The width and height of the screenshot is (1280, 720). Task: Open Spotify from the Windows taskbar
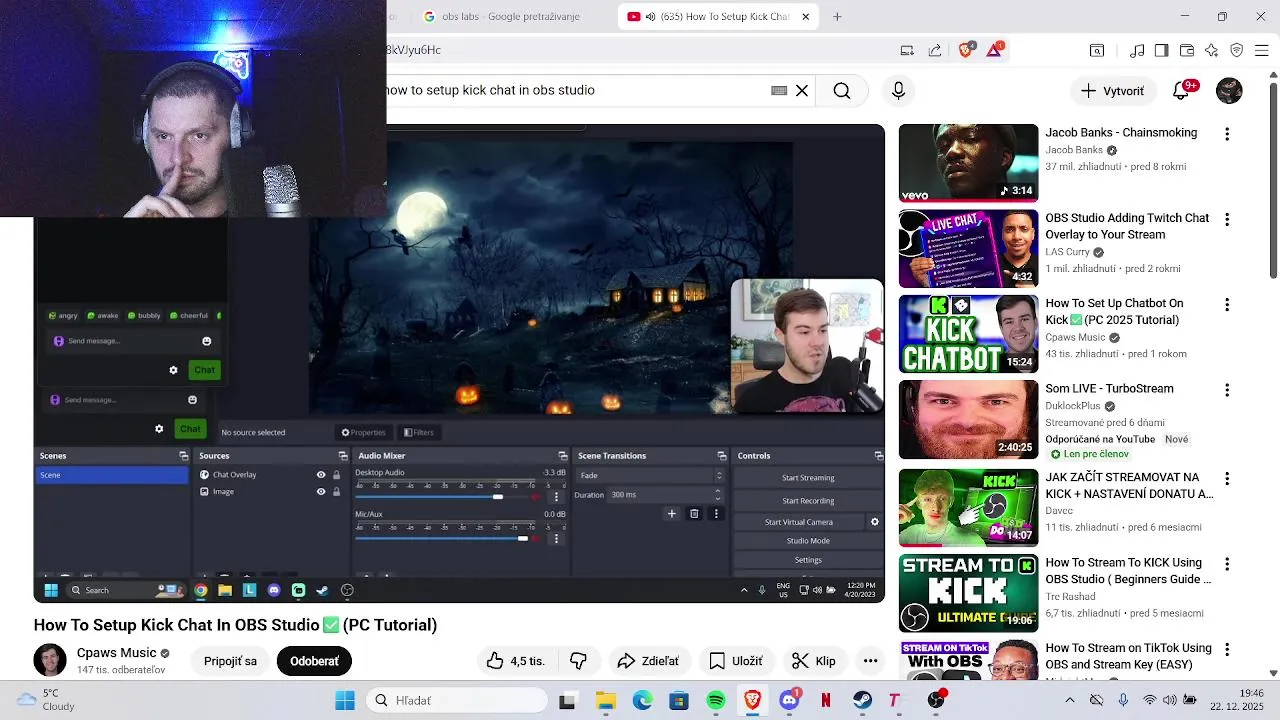point(716,701)
